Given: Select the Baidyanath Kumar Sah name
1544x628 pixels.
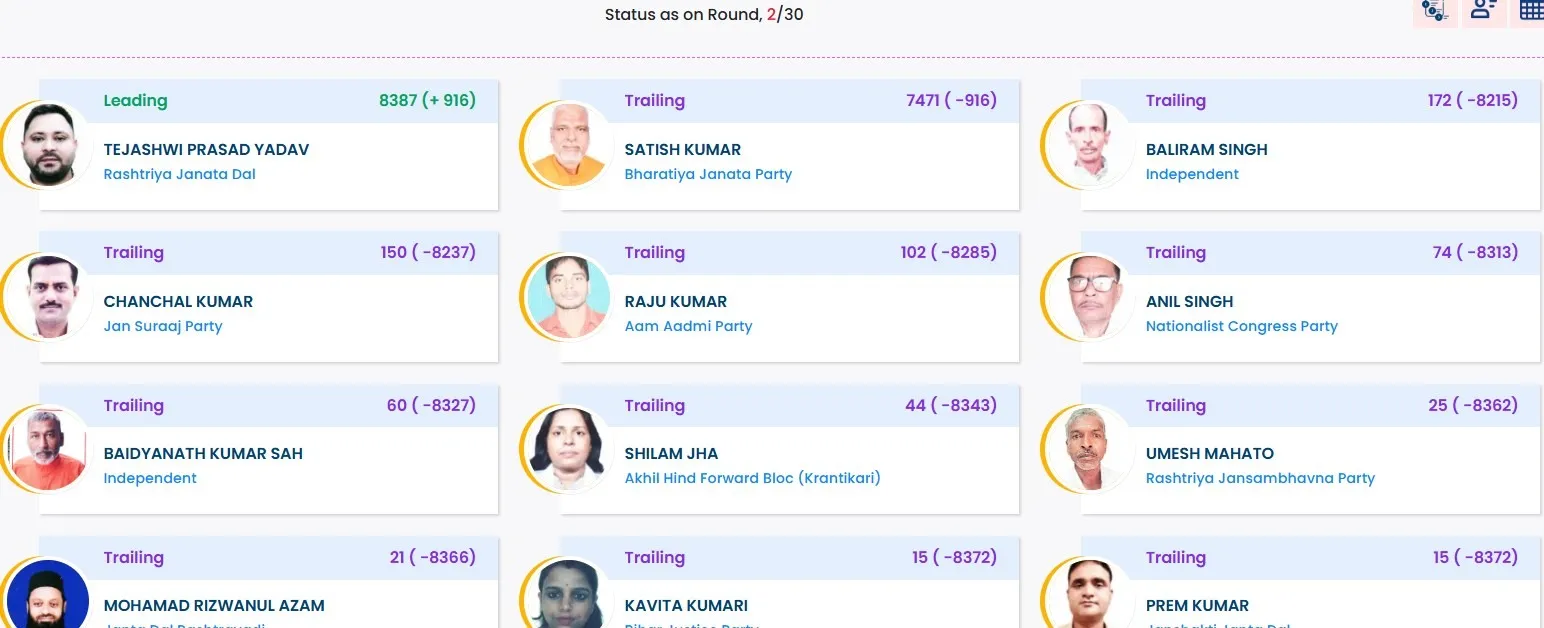Looking at the screenshot, I should tap(203, 453).
